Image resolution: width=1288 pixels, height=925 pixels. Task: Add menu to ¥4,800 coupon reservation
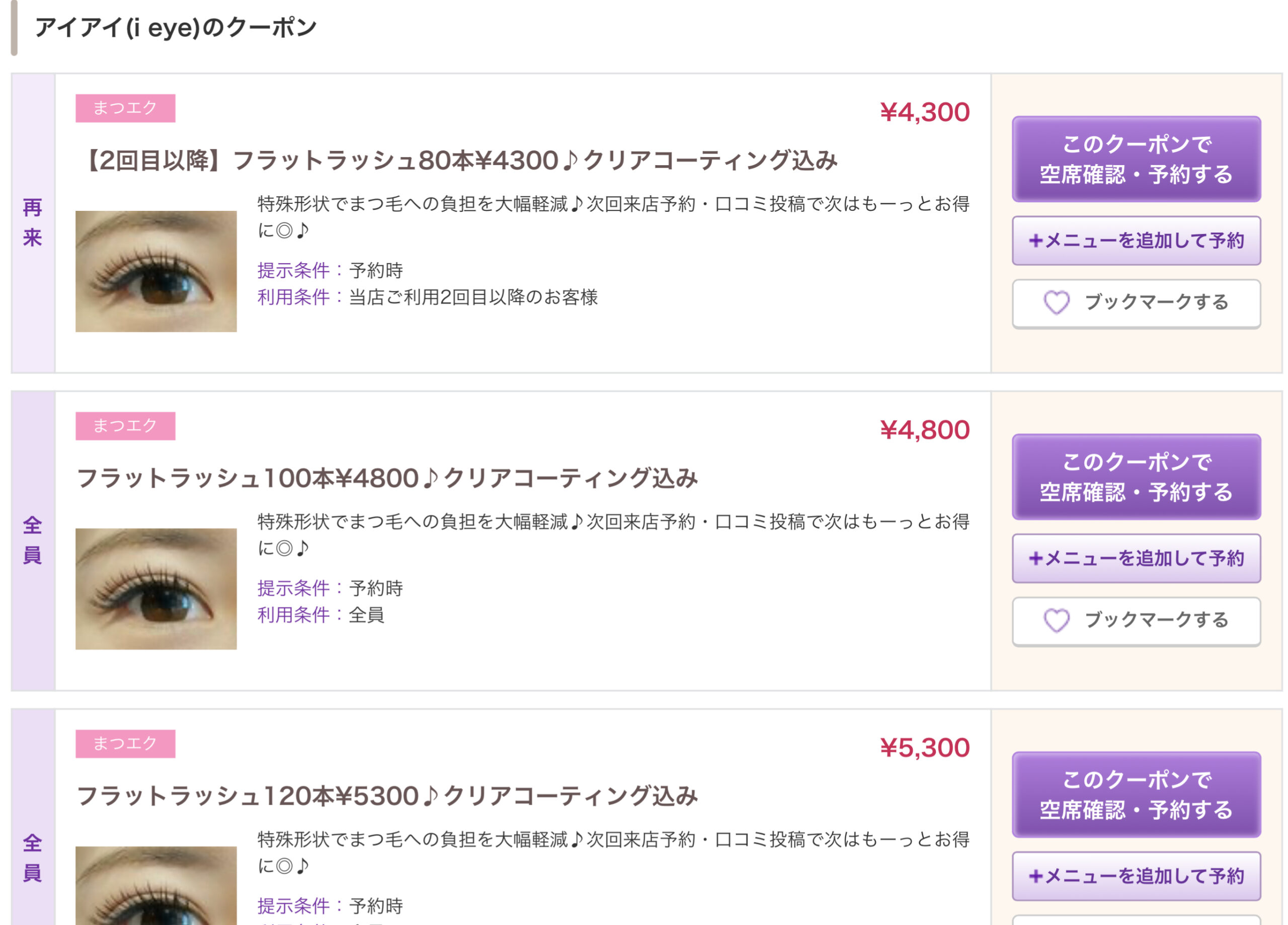pos(1136,558)
